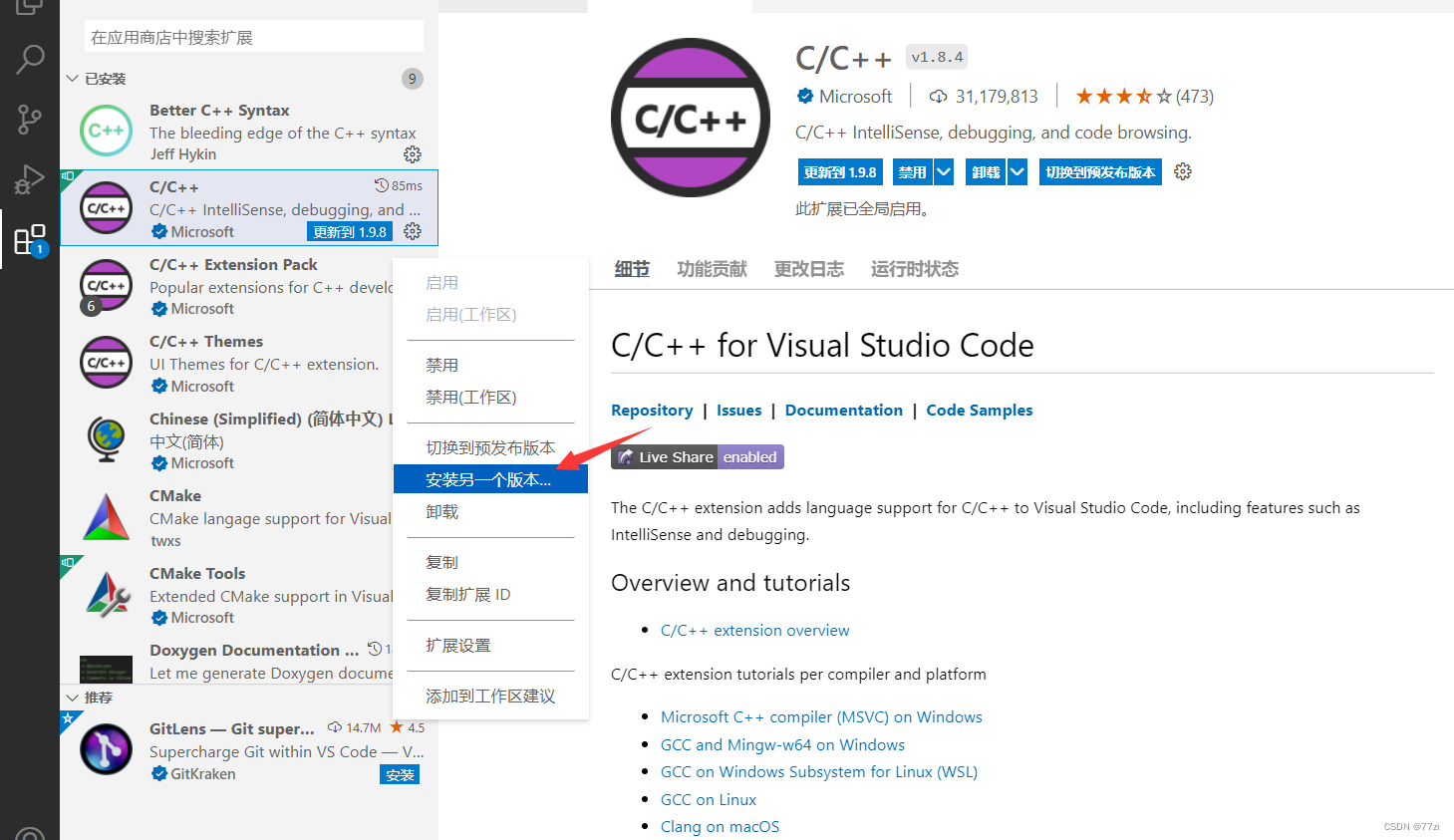
Task: Select 切换到预发布版本 in the context menu
Action: pos(491,448)
